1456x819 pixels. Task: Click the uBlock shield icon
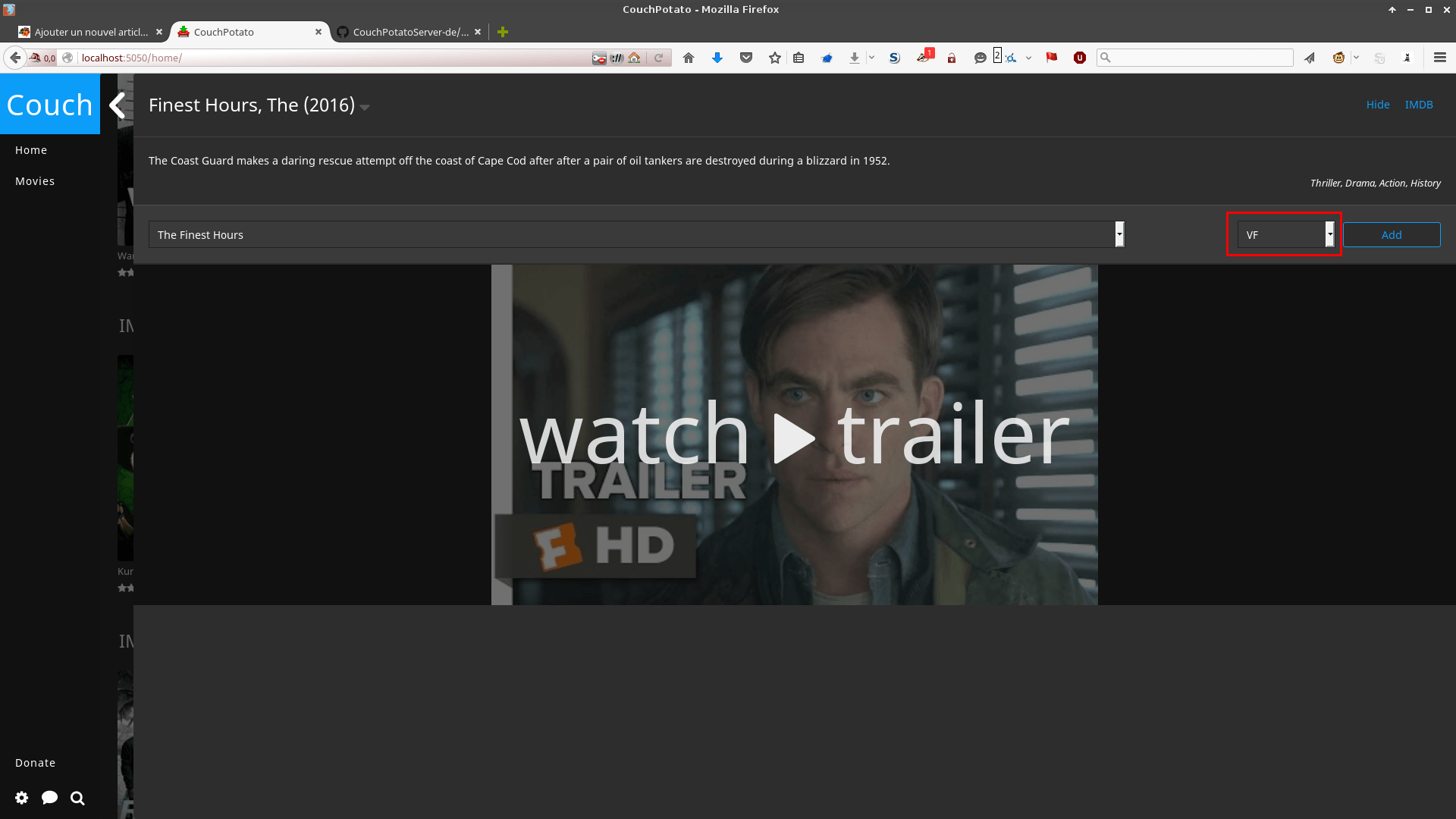click(1080, 58)
